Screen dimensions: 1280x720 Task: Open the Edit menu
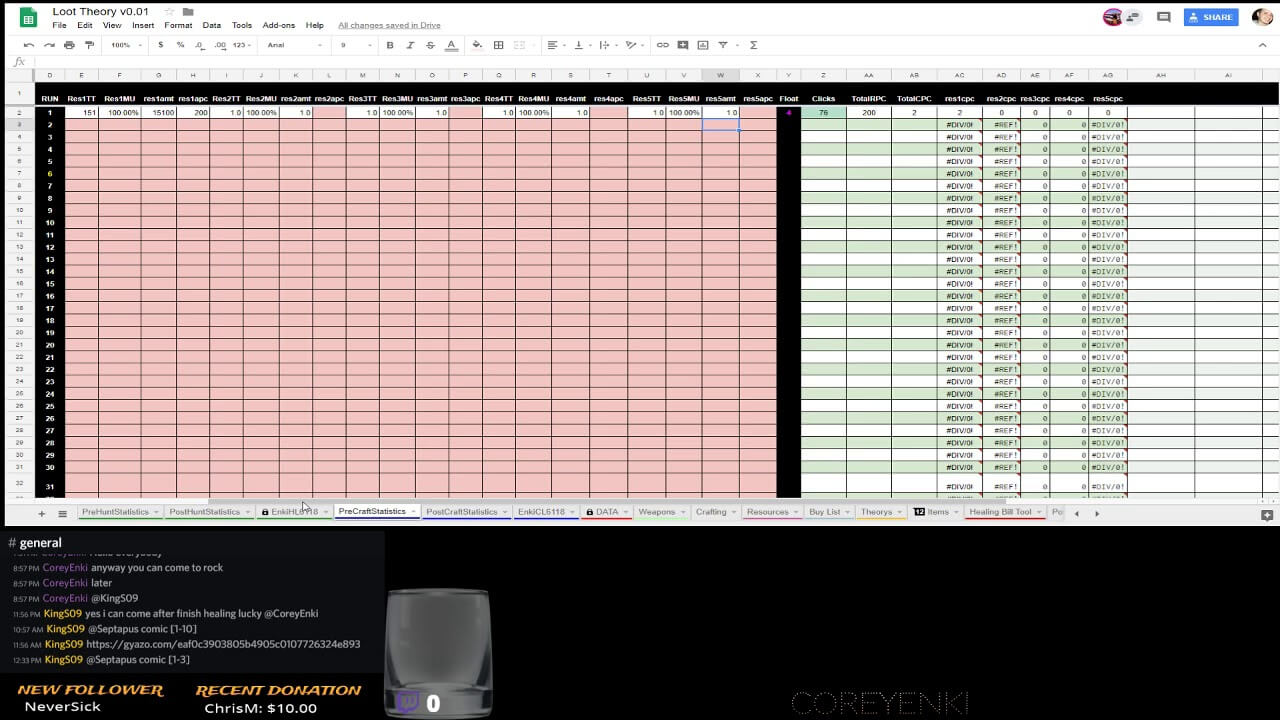85,25
